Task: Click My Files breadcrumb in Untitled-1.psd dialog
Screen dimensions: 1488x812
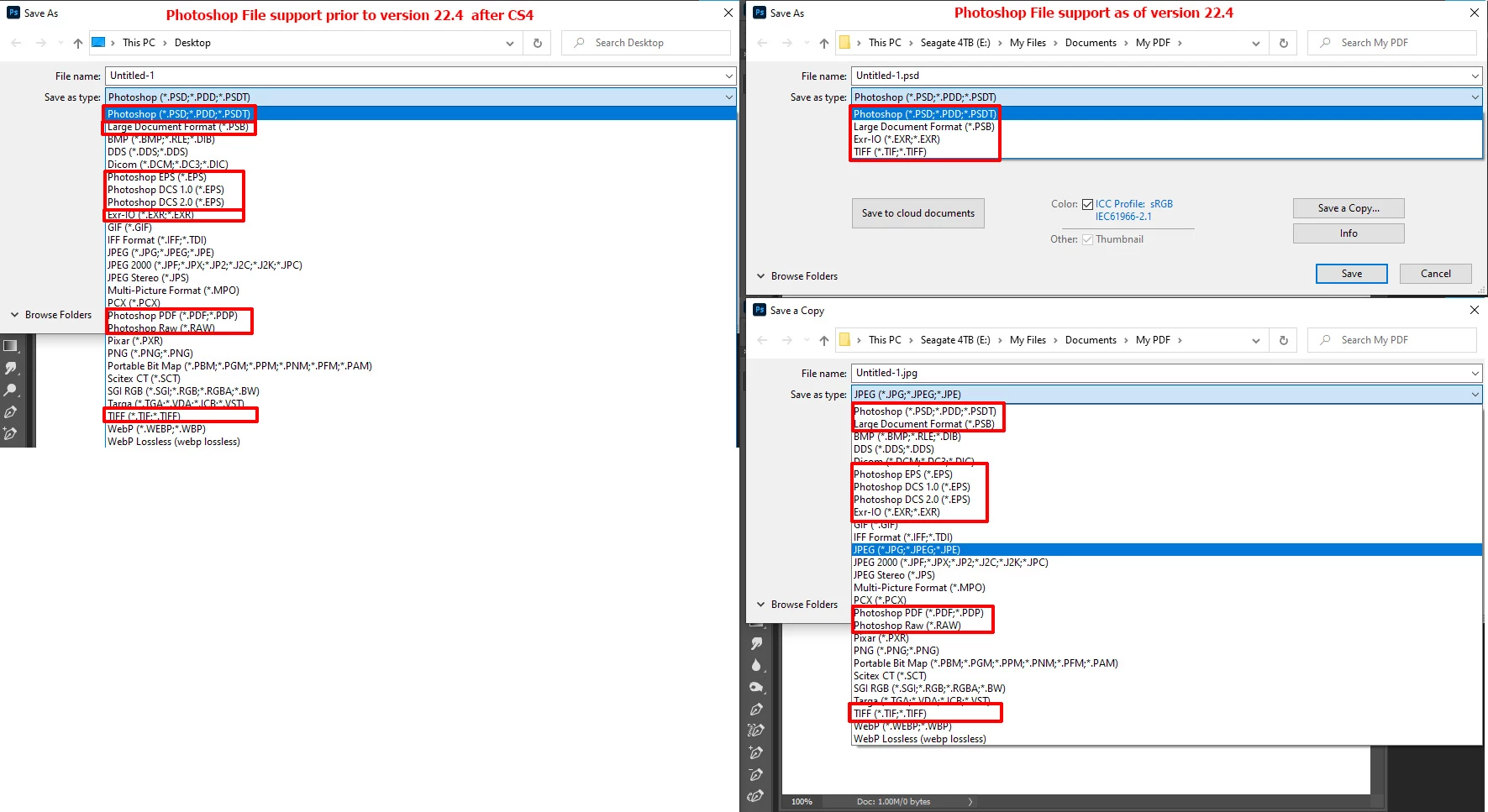Action: click(x=1028, y=43)
